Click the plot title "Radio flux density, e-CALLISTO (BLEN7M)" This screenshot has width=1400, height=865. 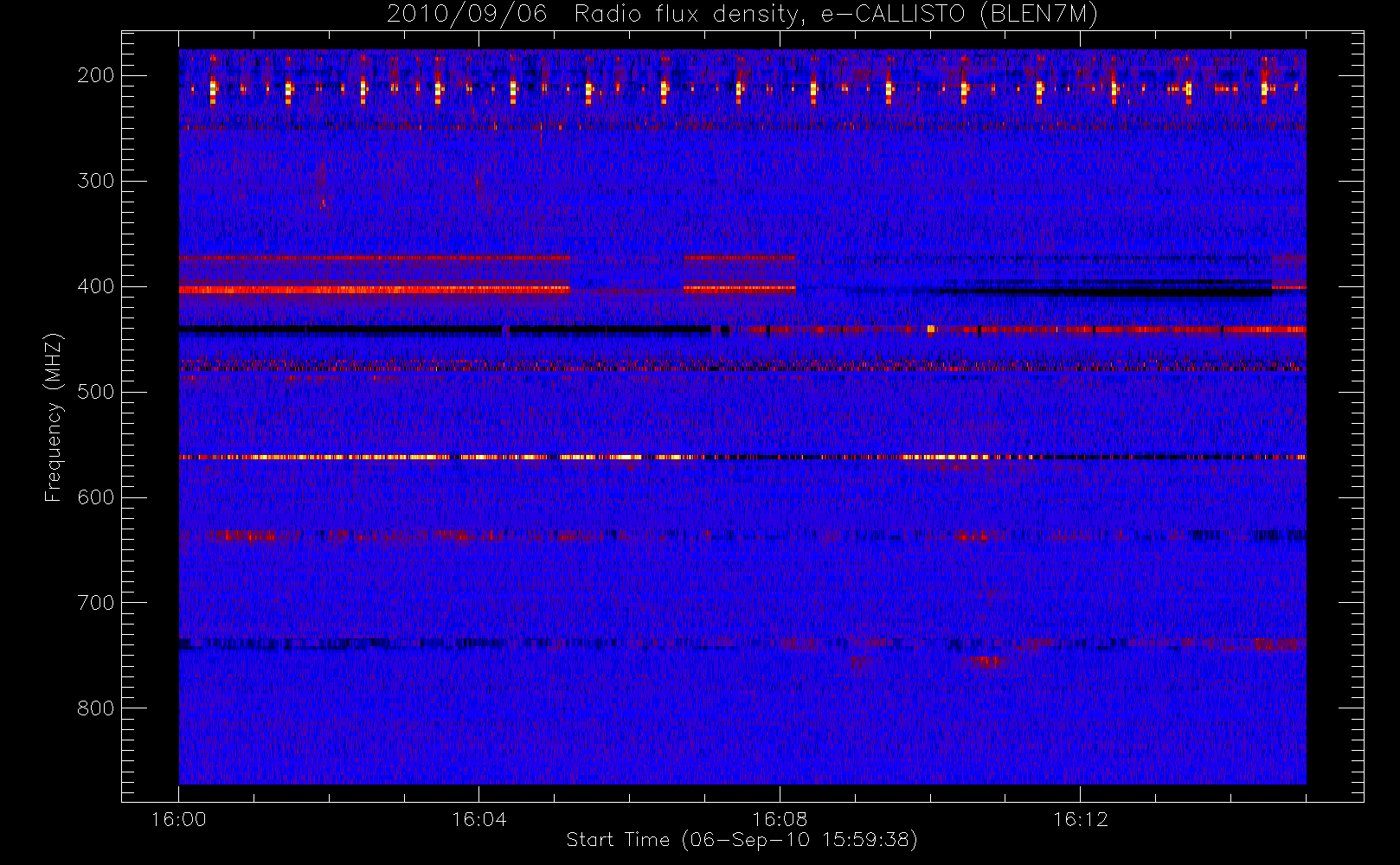tap(836, 15)
